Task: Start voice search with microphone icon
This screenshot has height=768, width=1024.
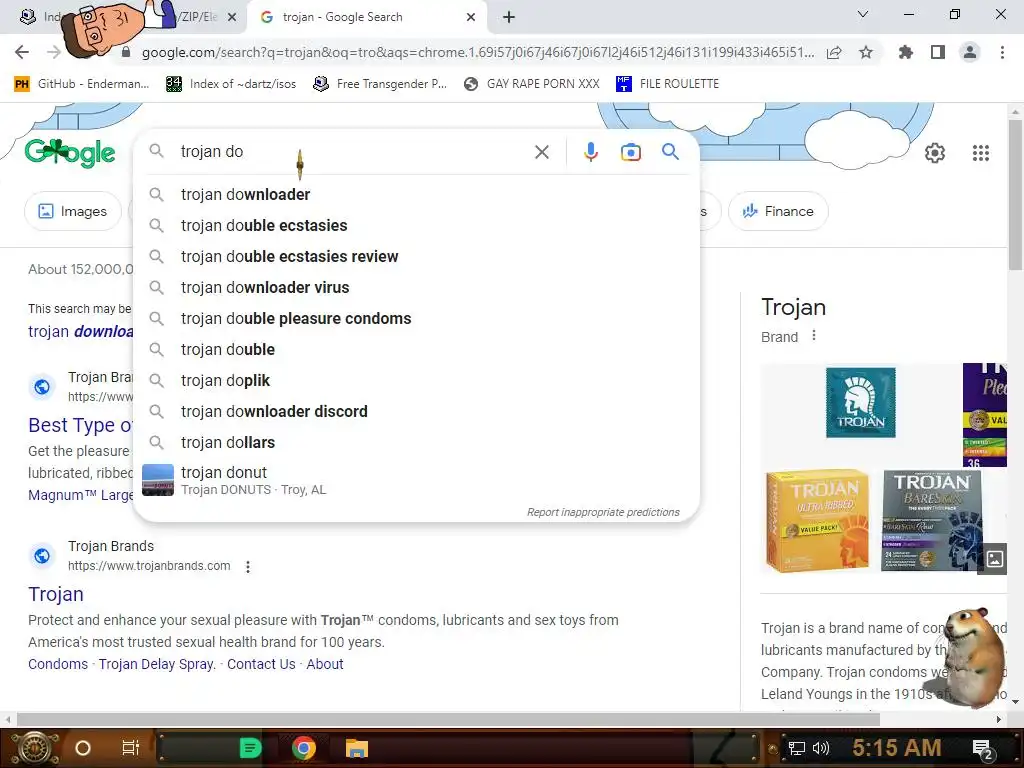Action: click(590, 152)
